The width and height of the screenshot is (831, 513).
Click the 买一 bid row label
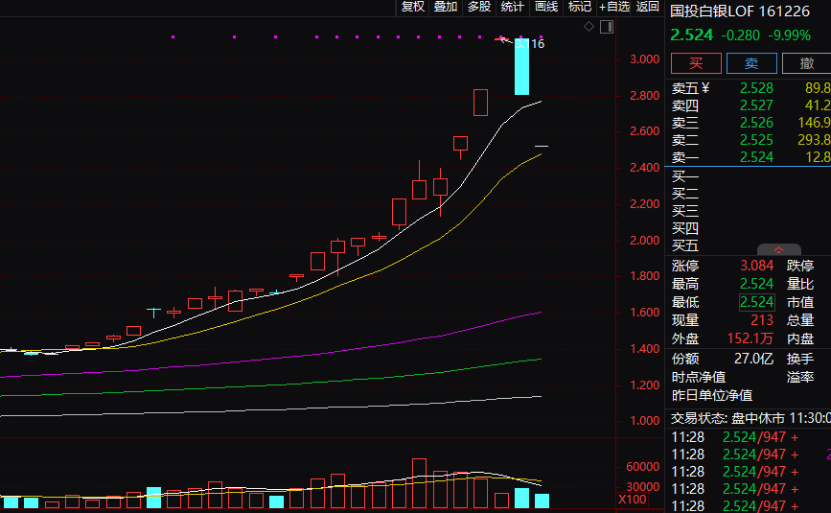click(685, 176)
